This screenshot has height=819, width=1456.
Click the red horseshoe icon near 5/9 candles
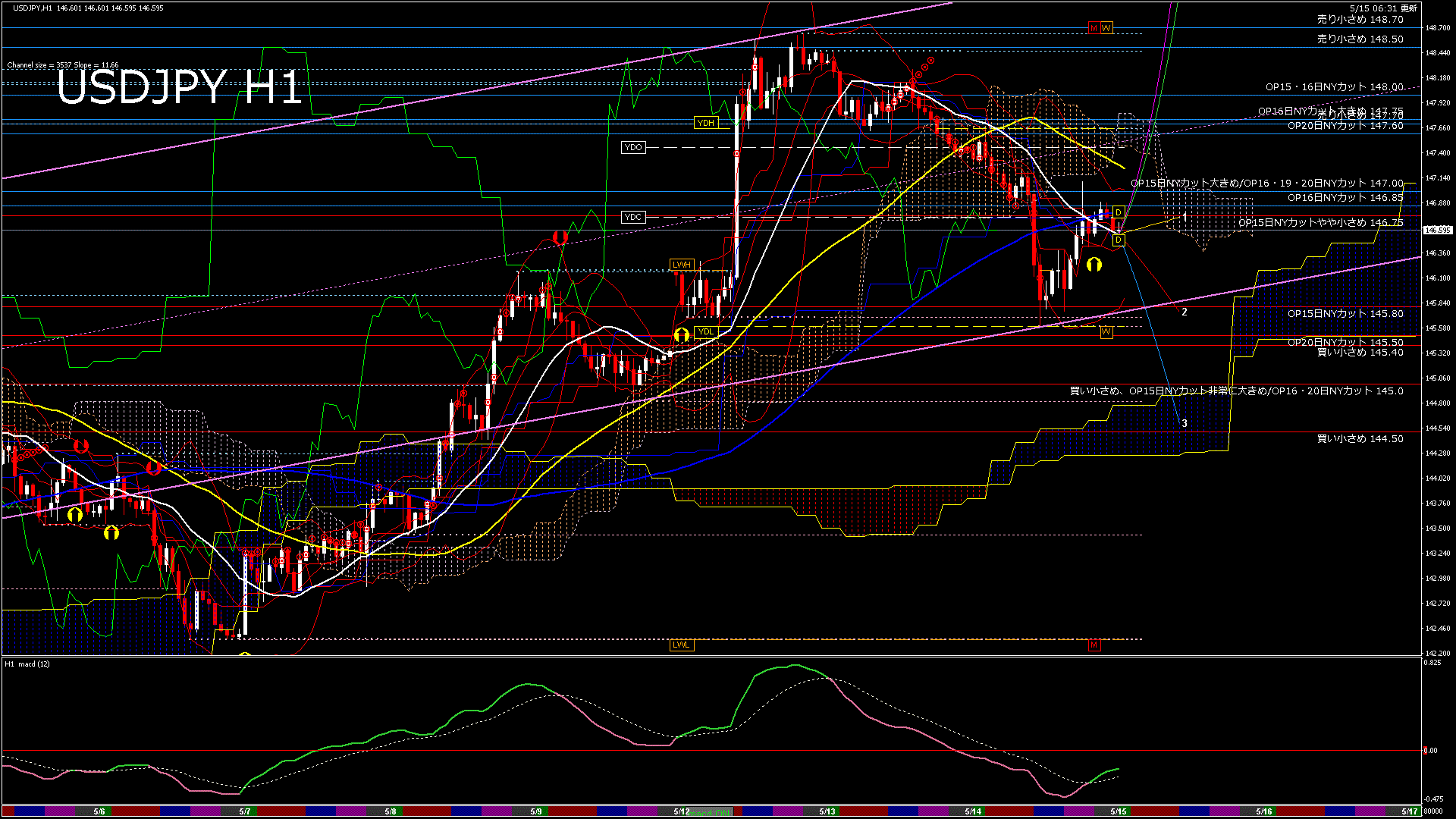(x=560, y=238)
